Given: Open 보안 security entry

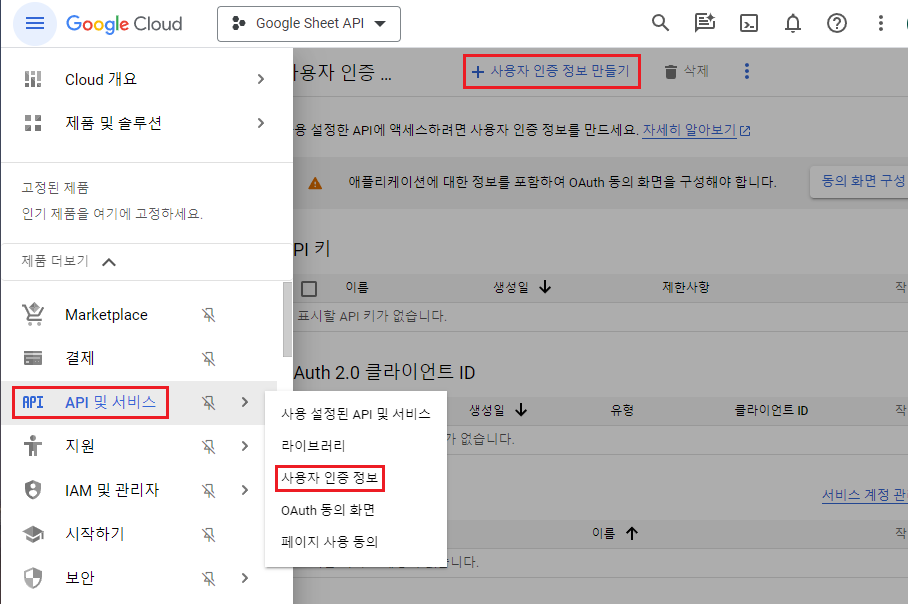Looking at the screenshot, I should point(80,578).
